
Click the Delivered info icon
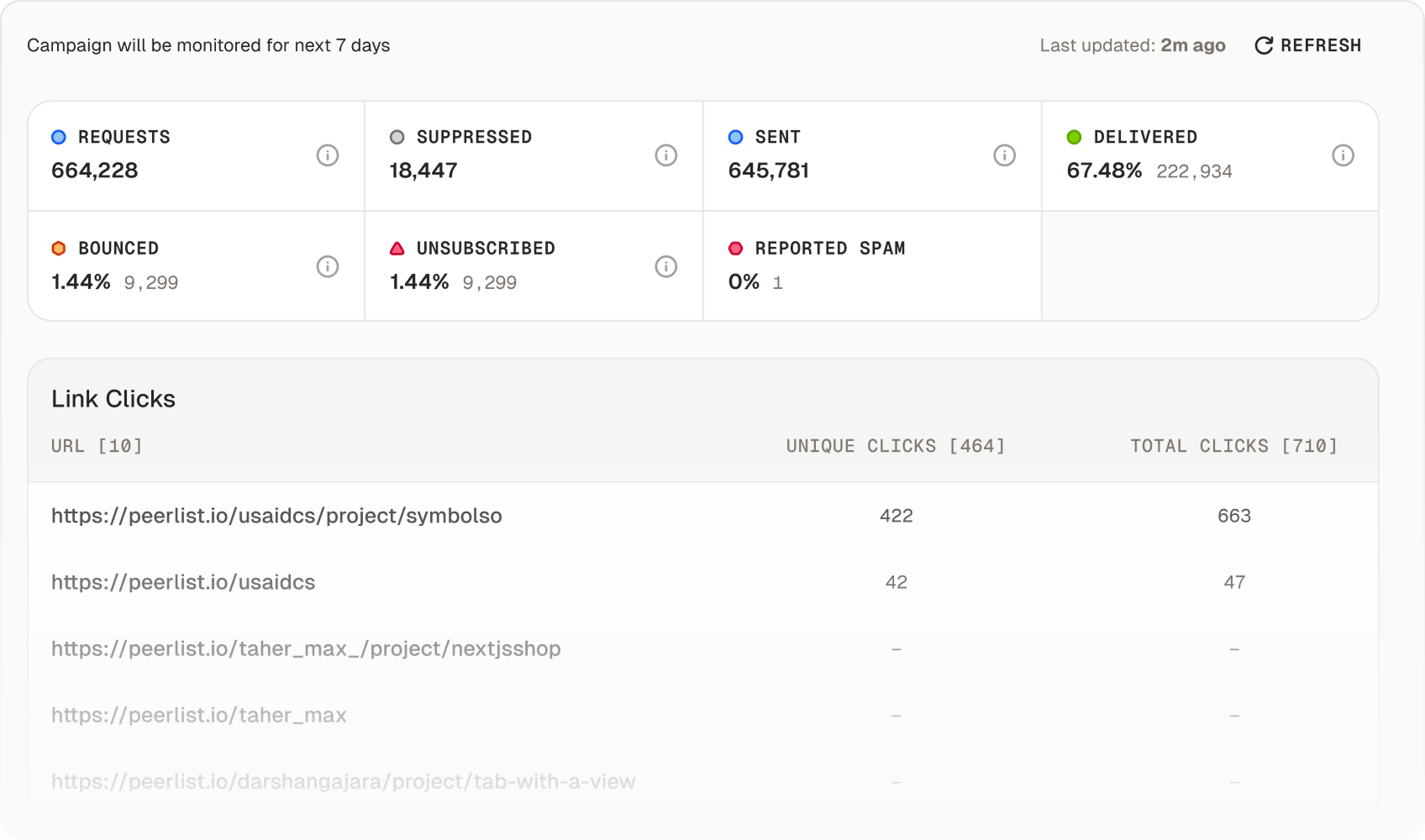click(x=1343, y=155)
